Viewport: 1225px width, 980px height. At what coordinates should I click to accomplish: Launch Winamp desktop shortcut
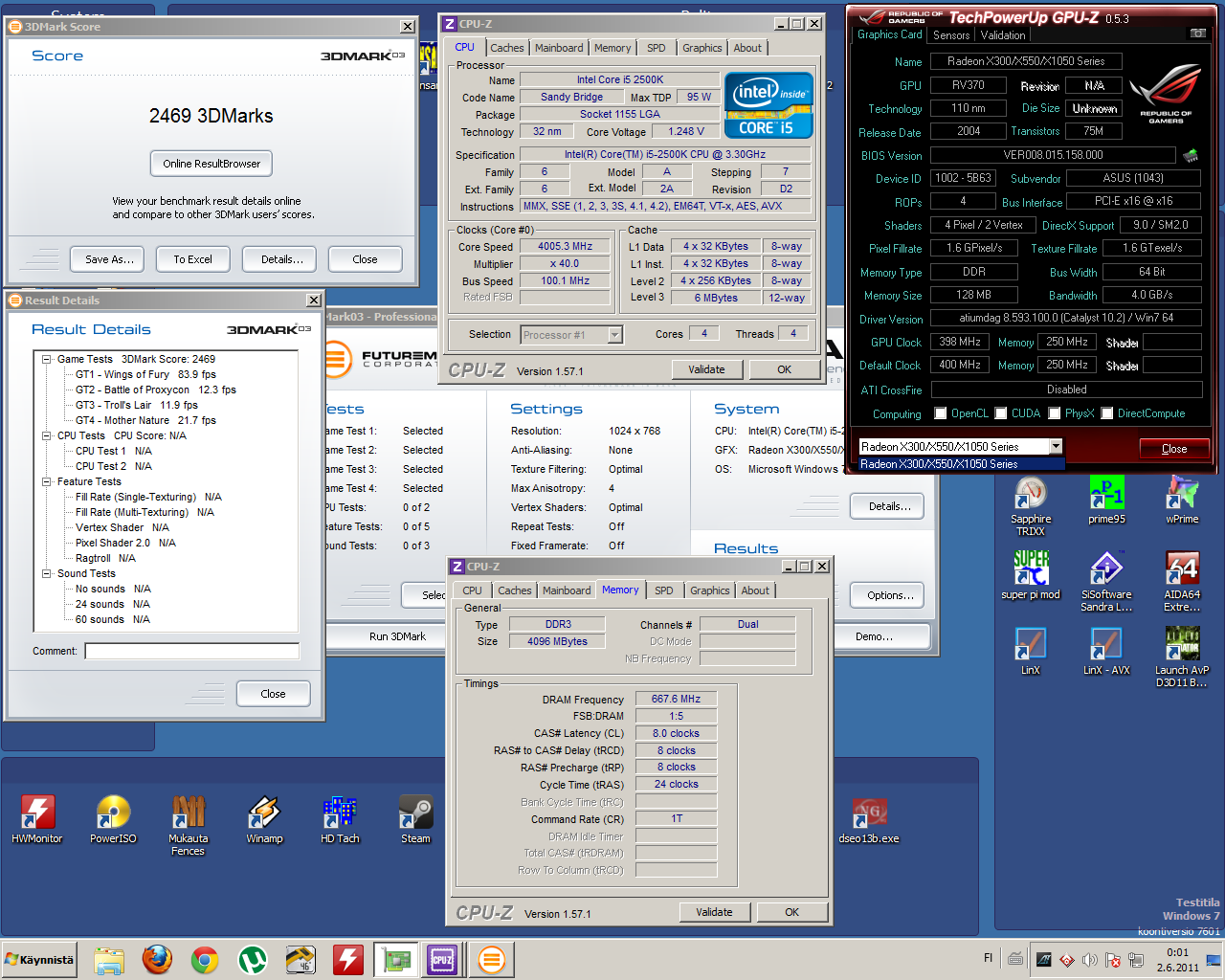pyautogui.click(x=264, y=820)
